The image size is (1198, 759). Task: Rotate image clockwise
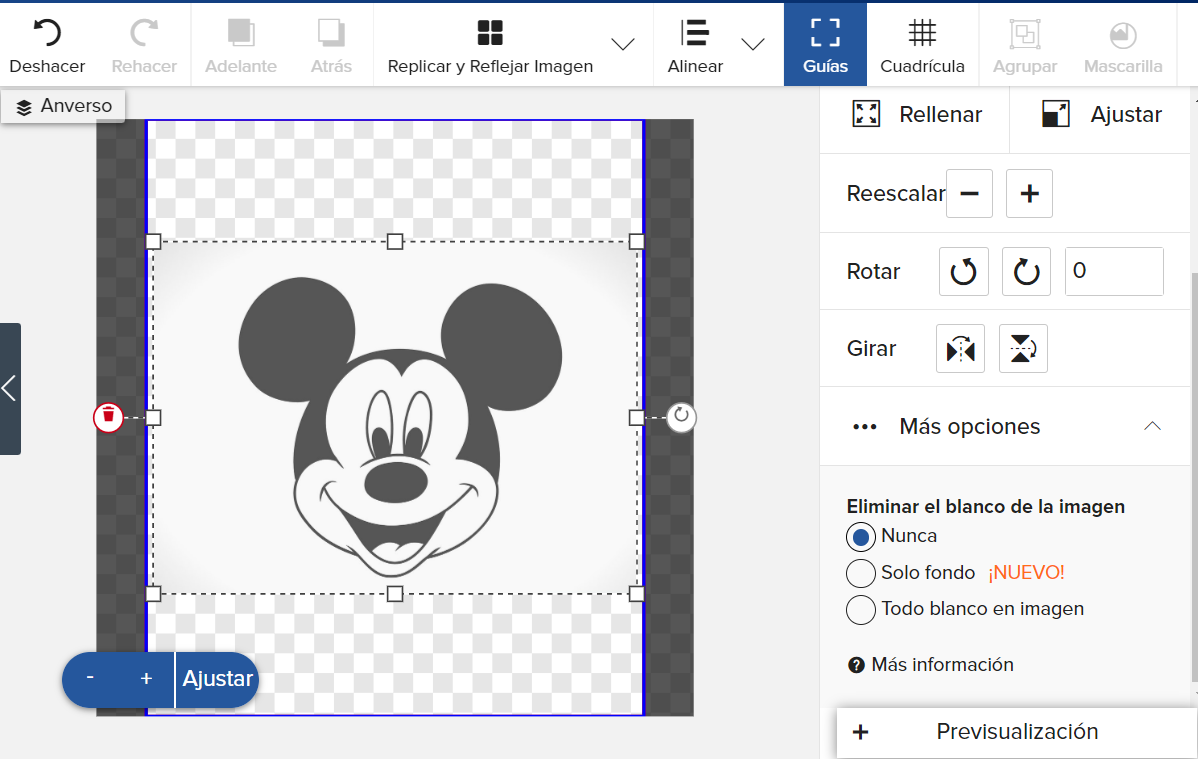(x=1026, y=271)
